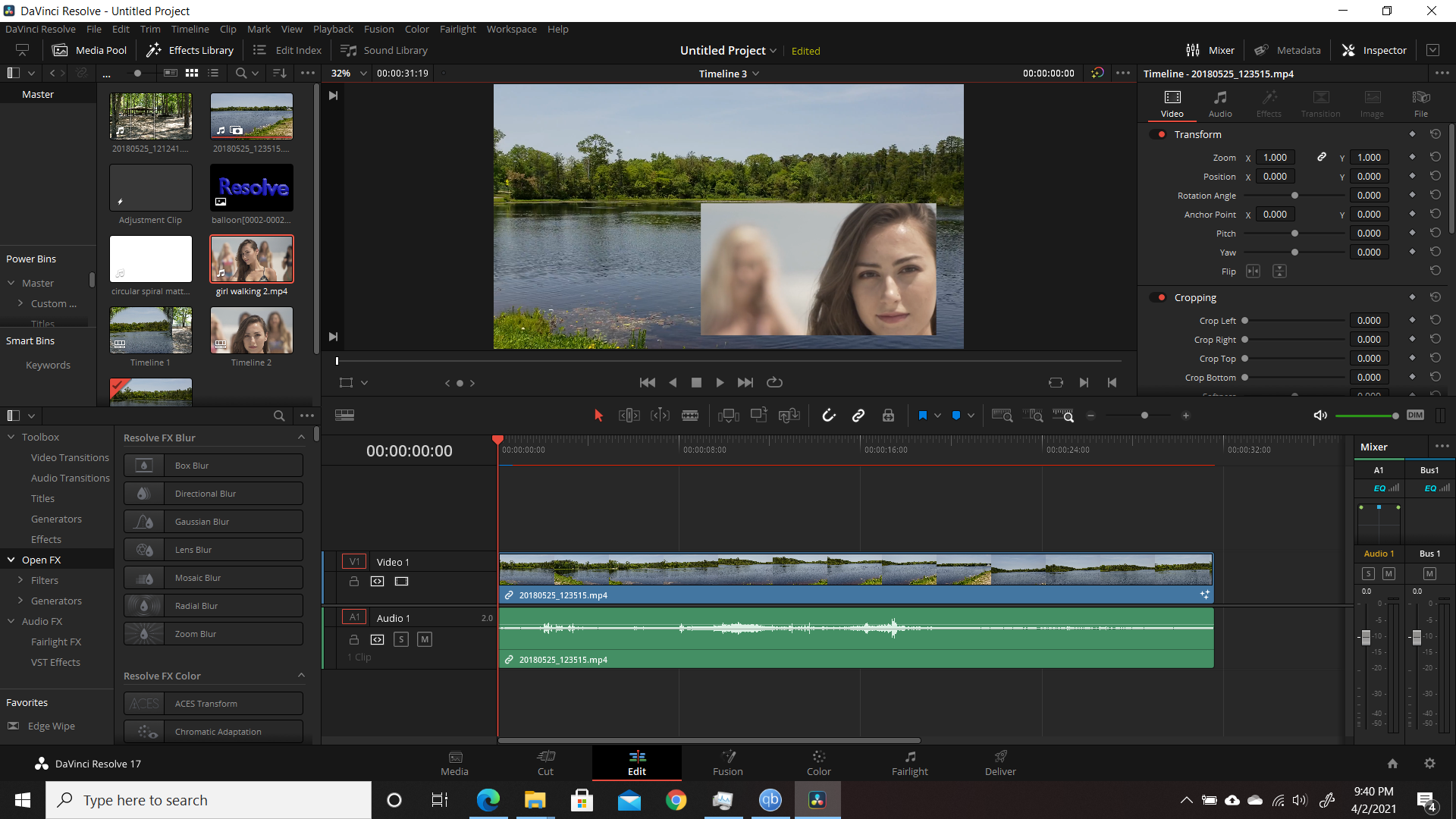
Task: Open the Audio tab in Inspector
Action: pyautogui.click(x=1220, y=103)
